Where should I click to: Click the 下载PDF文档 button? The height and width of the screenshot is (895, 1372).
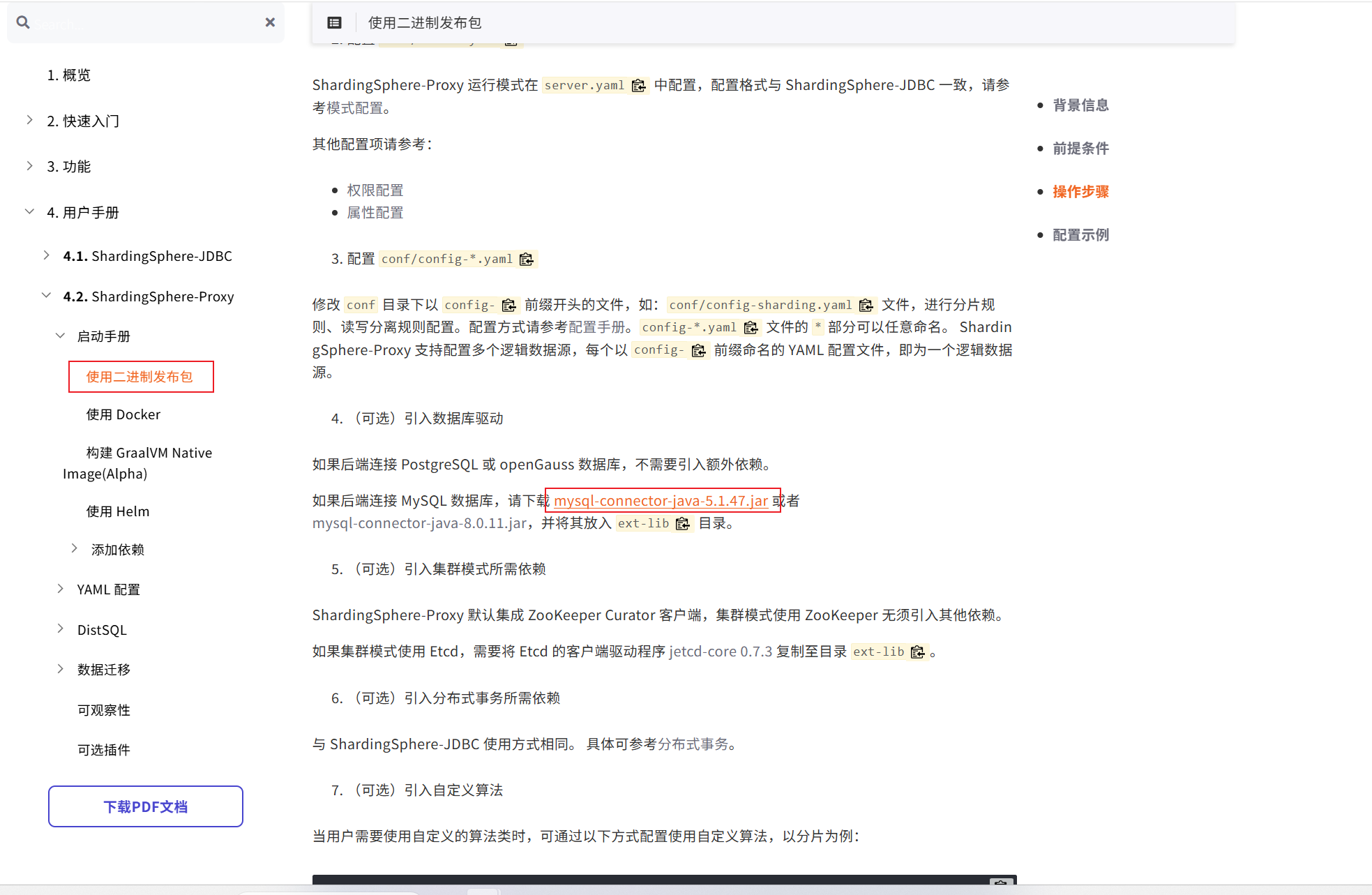tap(146, 806)
